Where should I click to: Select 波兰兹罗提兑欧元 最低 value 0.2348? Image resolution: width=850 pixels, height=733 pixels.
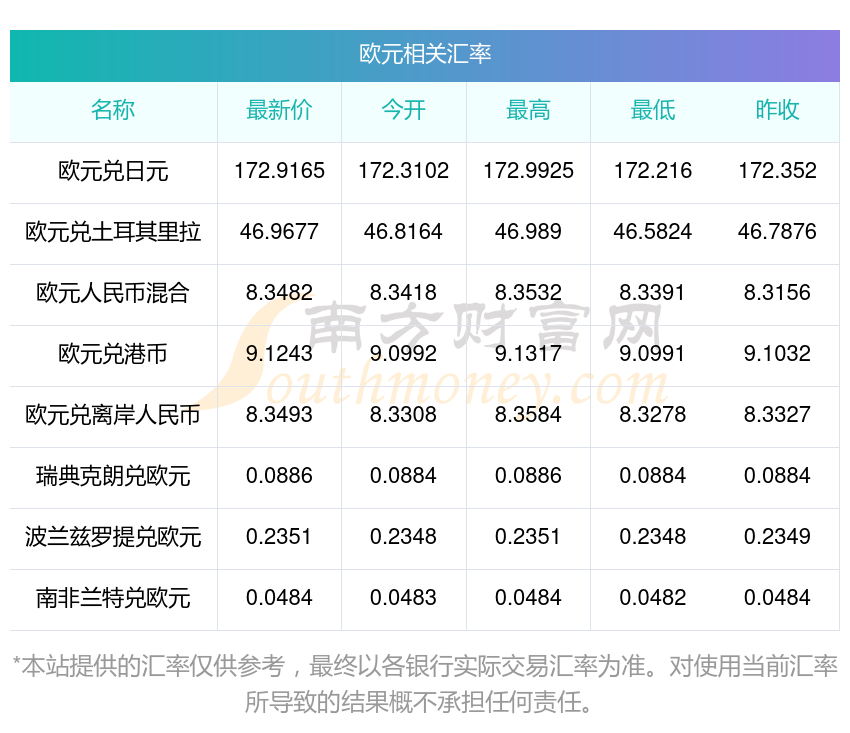click(653, 537)
